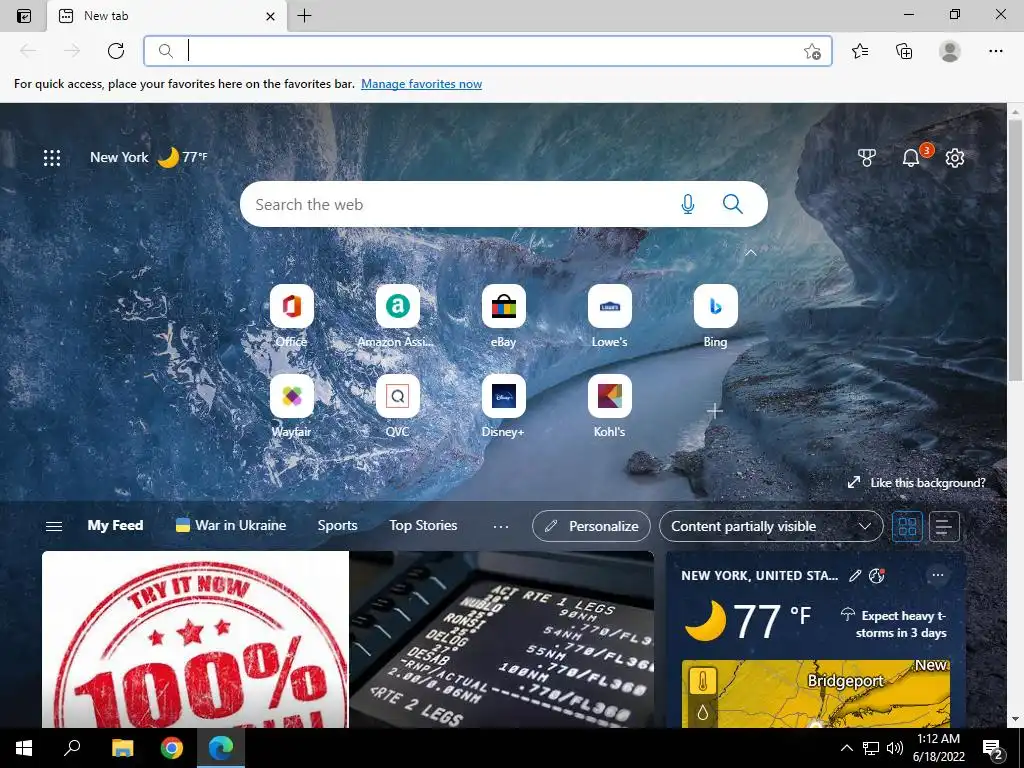Click the search magnifier in web search box

[733, 204]
